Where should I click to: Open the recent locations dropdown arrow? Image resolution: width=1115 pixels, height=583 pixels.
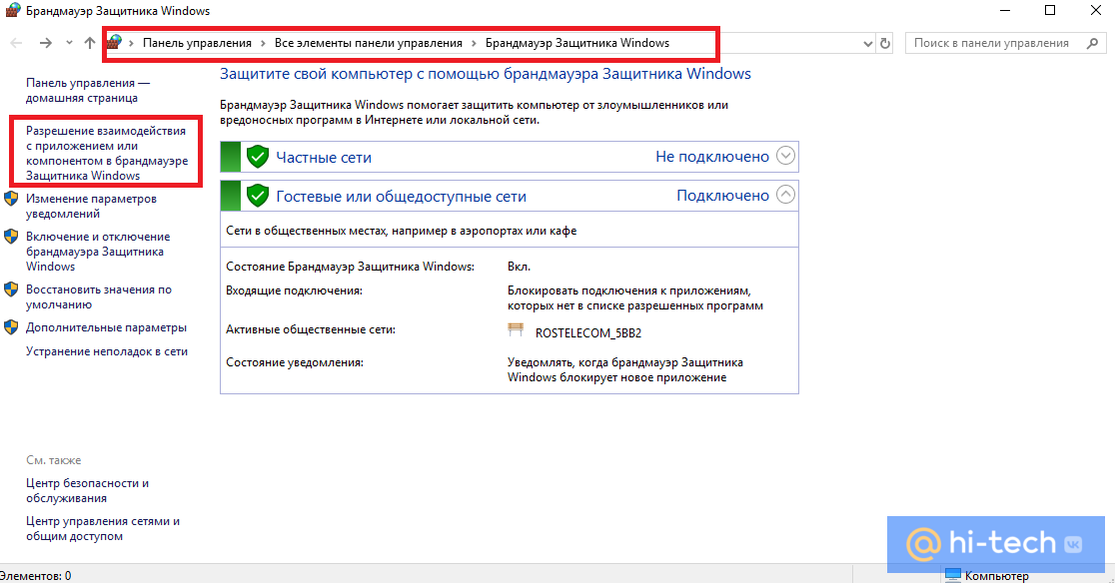69,43
